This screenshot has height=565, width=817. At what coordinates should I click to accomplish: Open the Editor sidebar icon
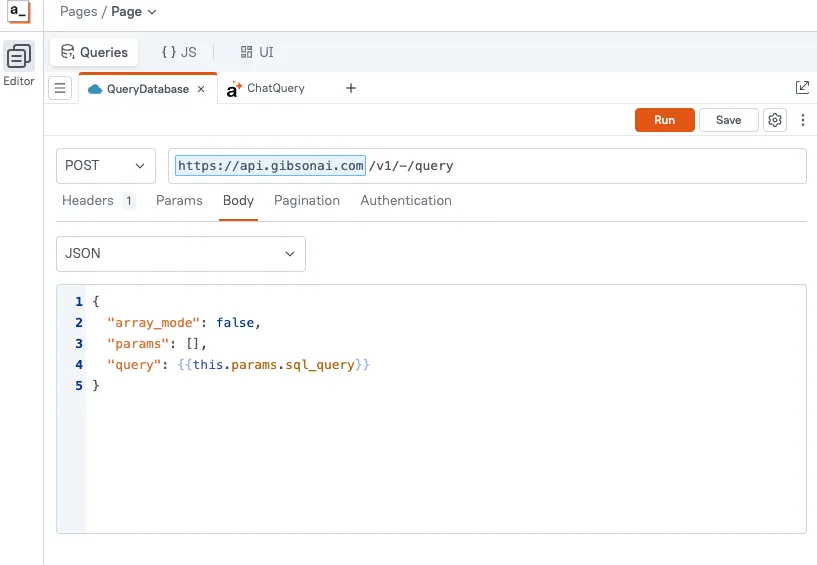19,56
